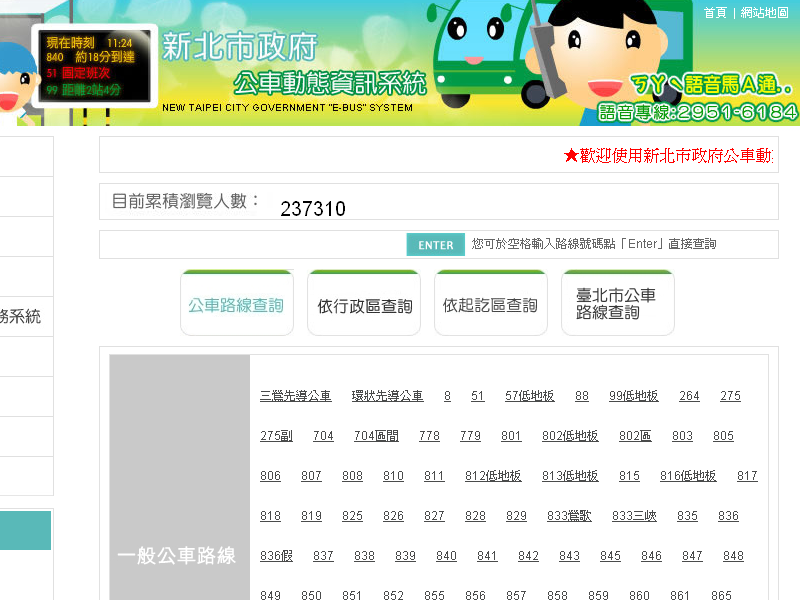Open route 275副

pos(276,436)
